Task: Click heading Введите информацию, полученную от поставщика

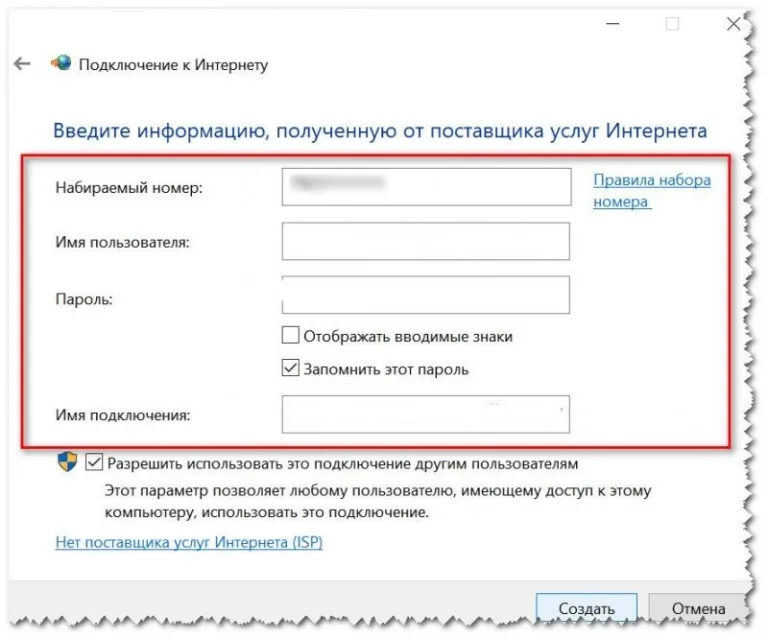Action: pos(380,131)
